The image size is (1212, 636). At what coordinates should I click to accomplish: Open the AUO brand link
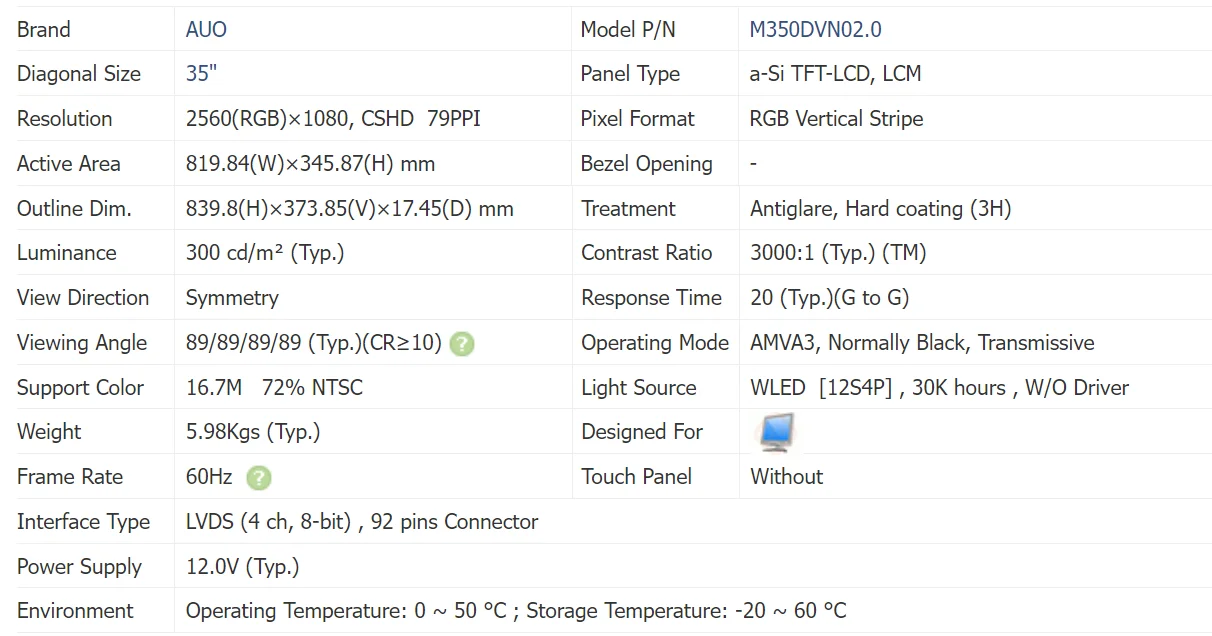point(206,29)
